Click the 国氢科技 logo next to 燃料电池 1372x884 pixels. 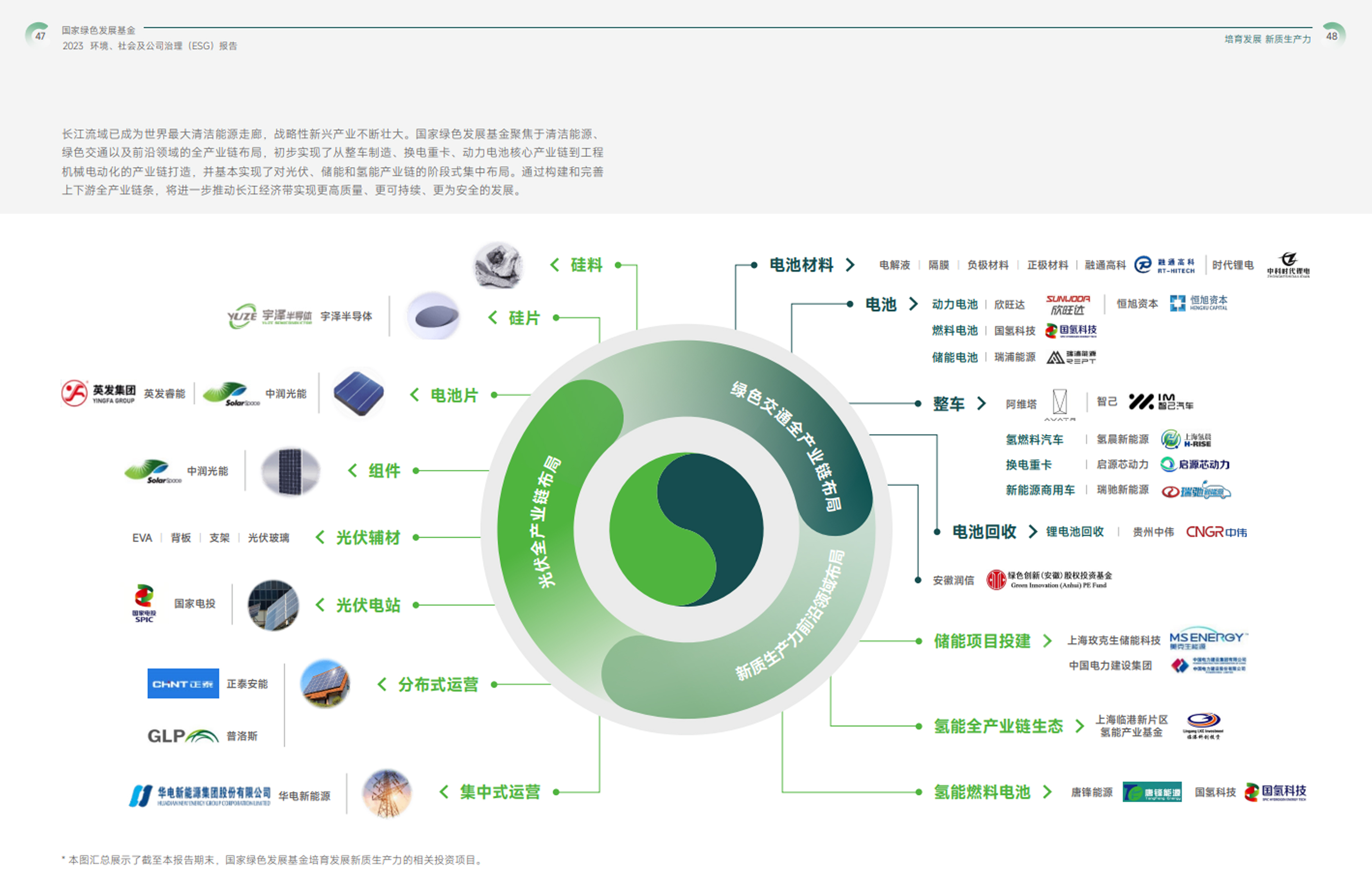point(1071,331)
